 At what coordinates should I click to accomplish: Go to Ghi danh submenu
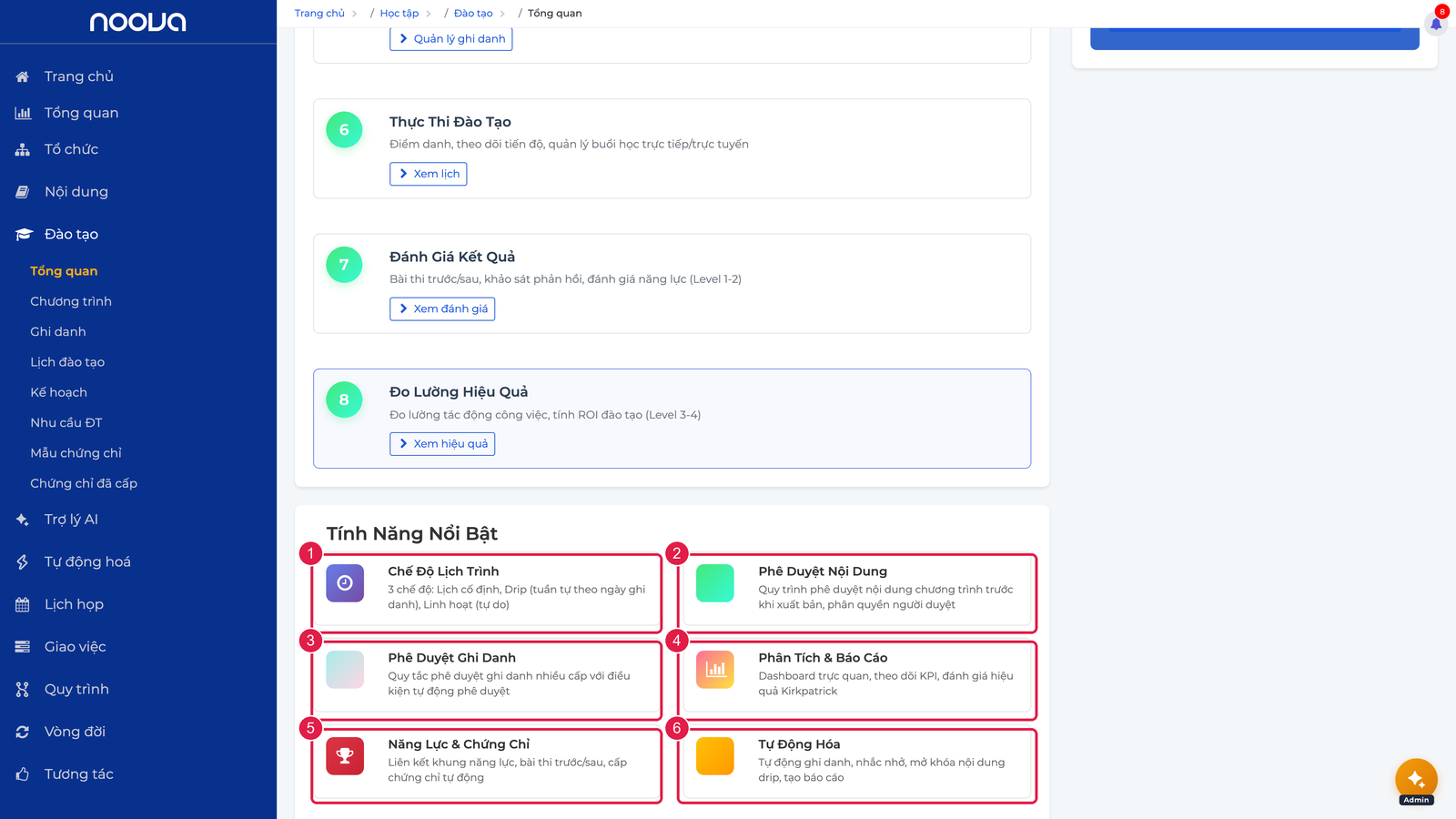[x=58, y=332]
